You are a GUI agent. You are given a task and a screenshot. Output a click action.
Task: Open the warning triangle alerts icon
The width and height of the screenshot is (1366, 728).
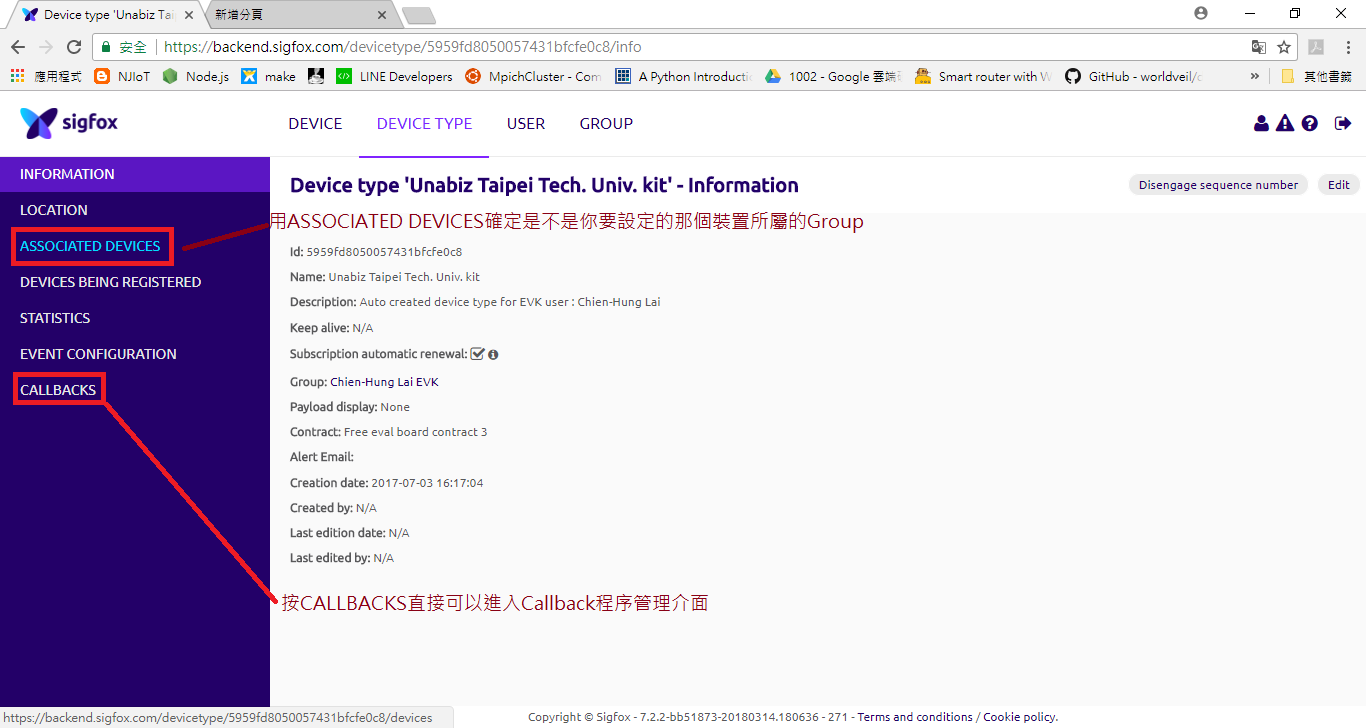1285,124
